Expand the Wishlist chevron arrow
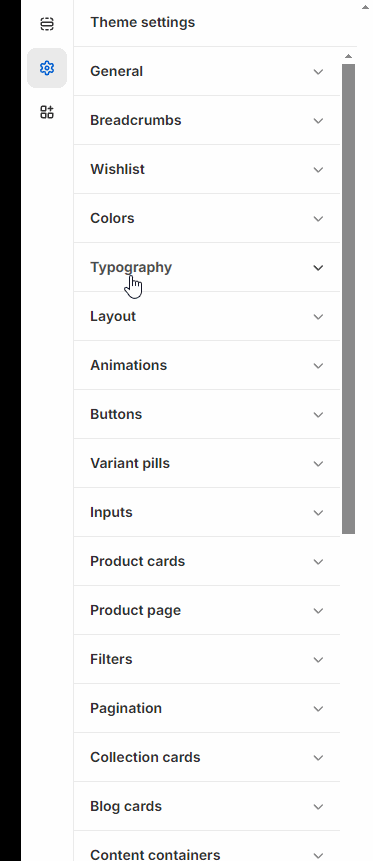373x861 pixels. click(x=318, y=170)
